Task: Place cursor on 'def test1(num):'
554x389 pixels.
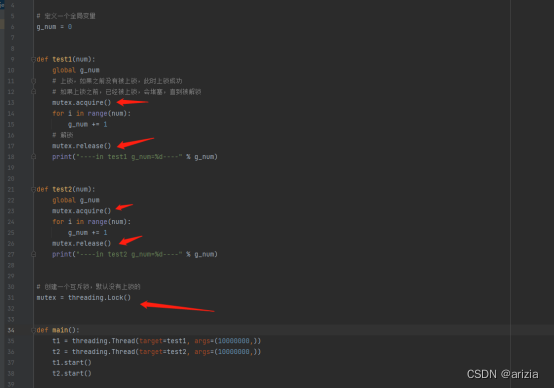Action: [66, 59]
